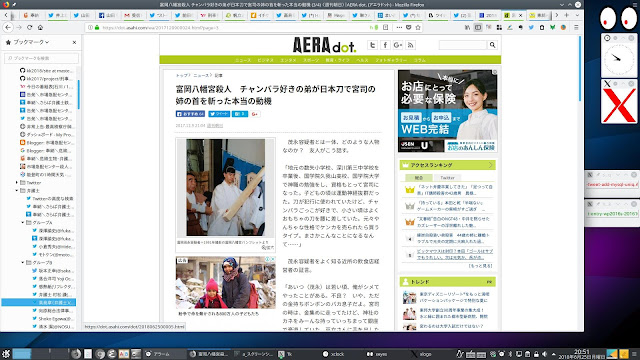The image size is (640, 360).
Task: Open the ニュース item in green nav bar
Action: coord(243,60)
